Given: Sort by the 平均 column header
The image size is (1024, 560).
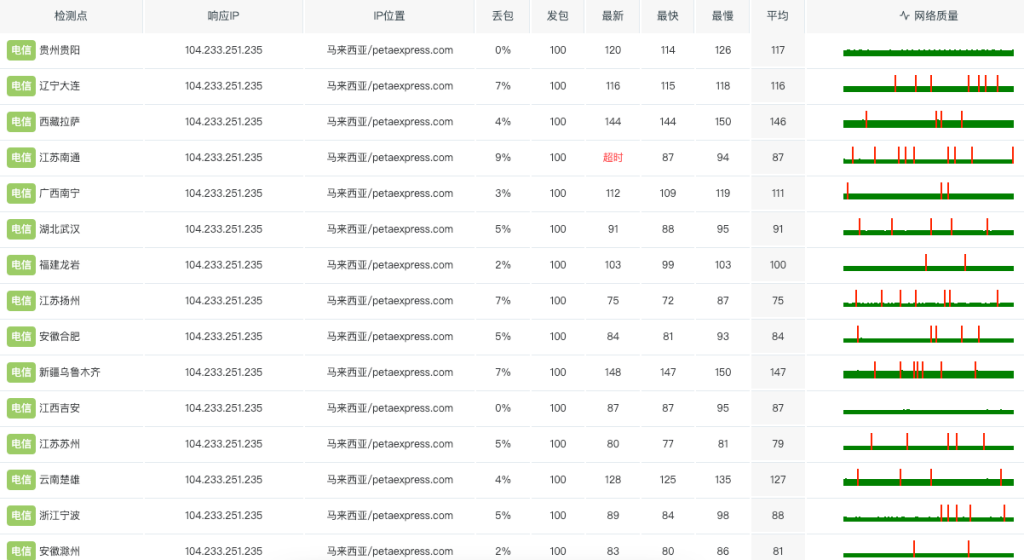Looking at the screenshot, I should tap(777, 16).
